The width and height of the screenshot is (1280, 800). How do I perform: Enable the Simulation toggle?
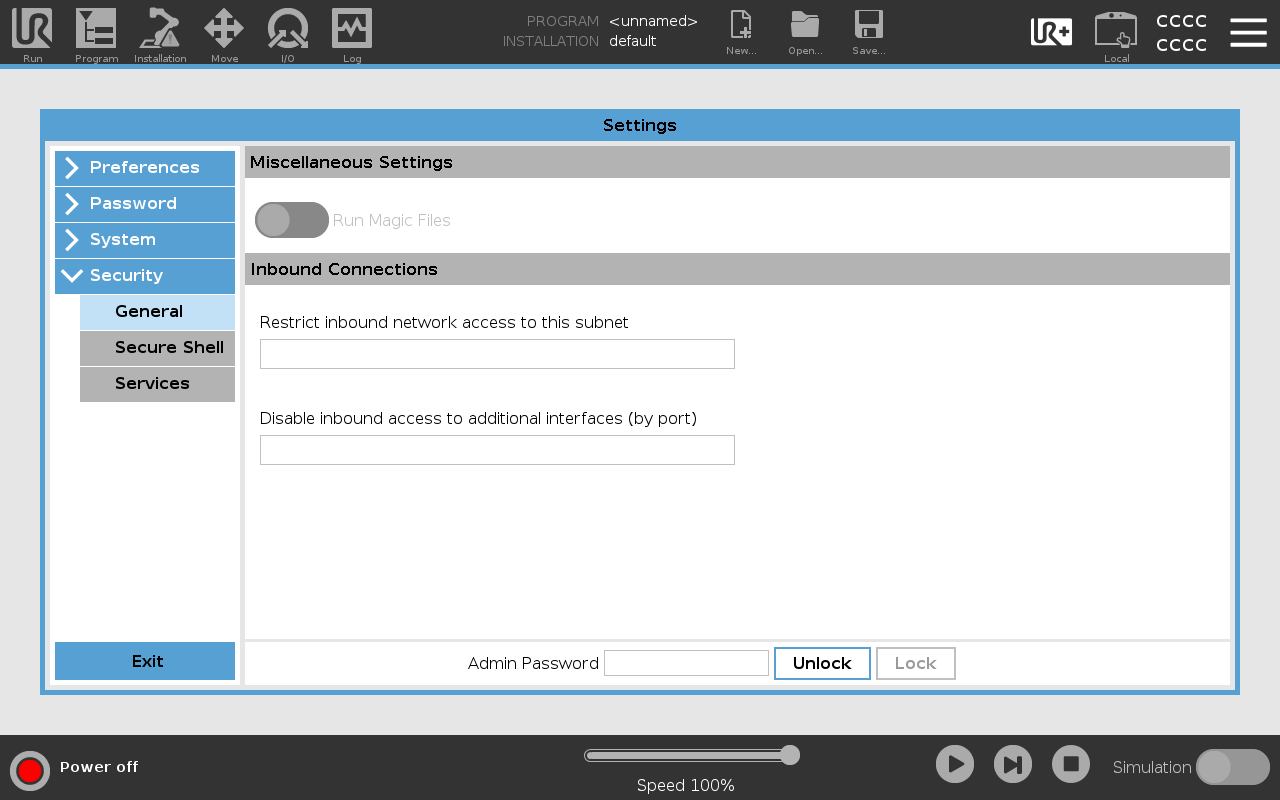1232,767
